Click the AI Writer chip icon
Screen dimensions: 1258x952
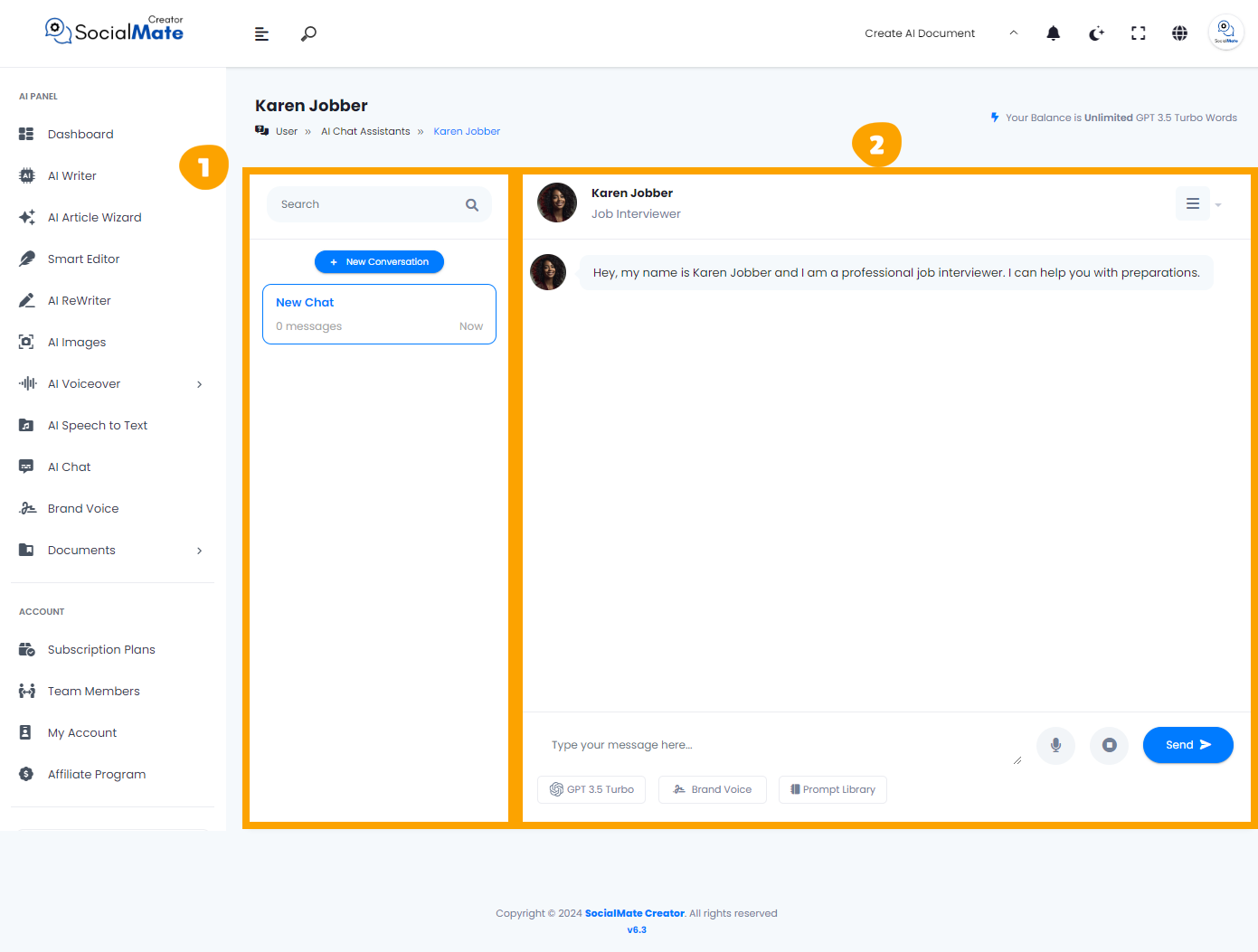(27, 175)
